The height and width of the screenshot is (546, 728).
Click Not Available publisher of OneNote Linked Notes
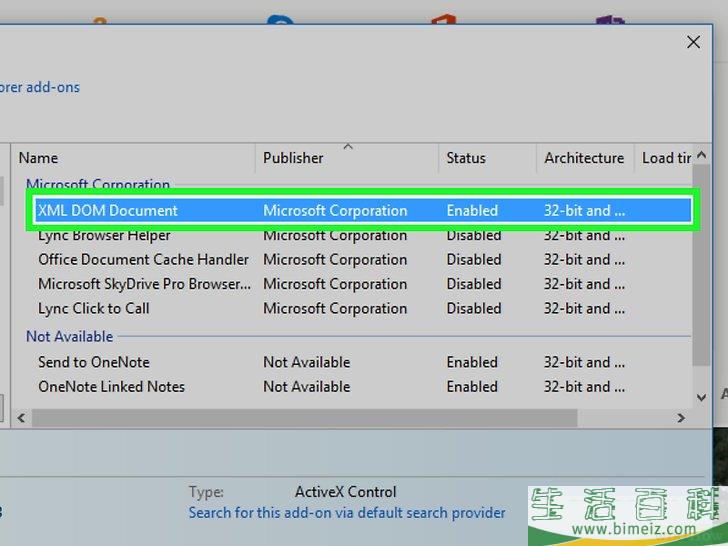click(x=306, y=386)
